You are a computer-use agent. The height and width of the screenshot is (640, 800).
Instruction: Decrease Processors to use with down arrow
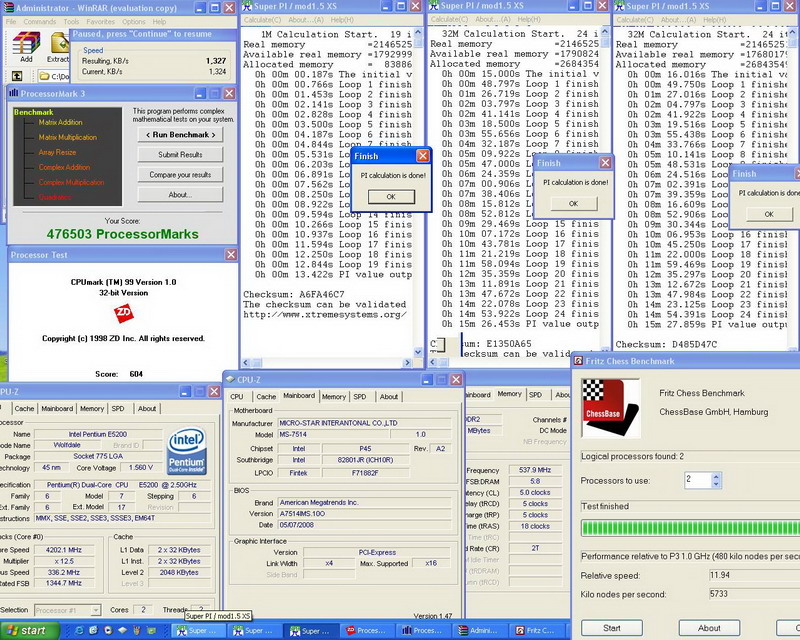coord(716,483)
